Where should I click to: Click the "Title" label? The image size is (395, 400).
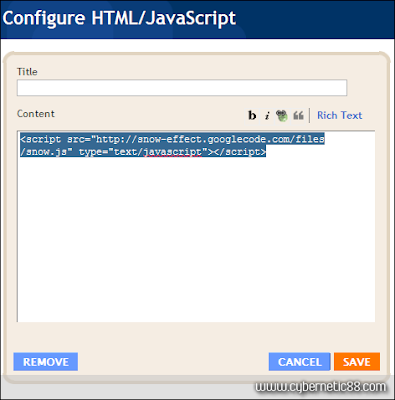coord(27,72)
